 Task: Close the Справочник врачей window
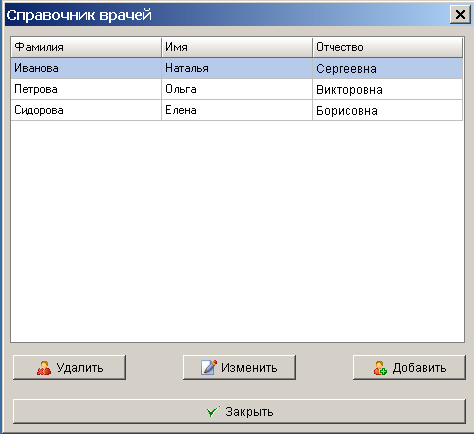(460, 15)
